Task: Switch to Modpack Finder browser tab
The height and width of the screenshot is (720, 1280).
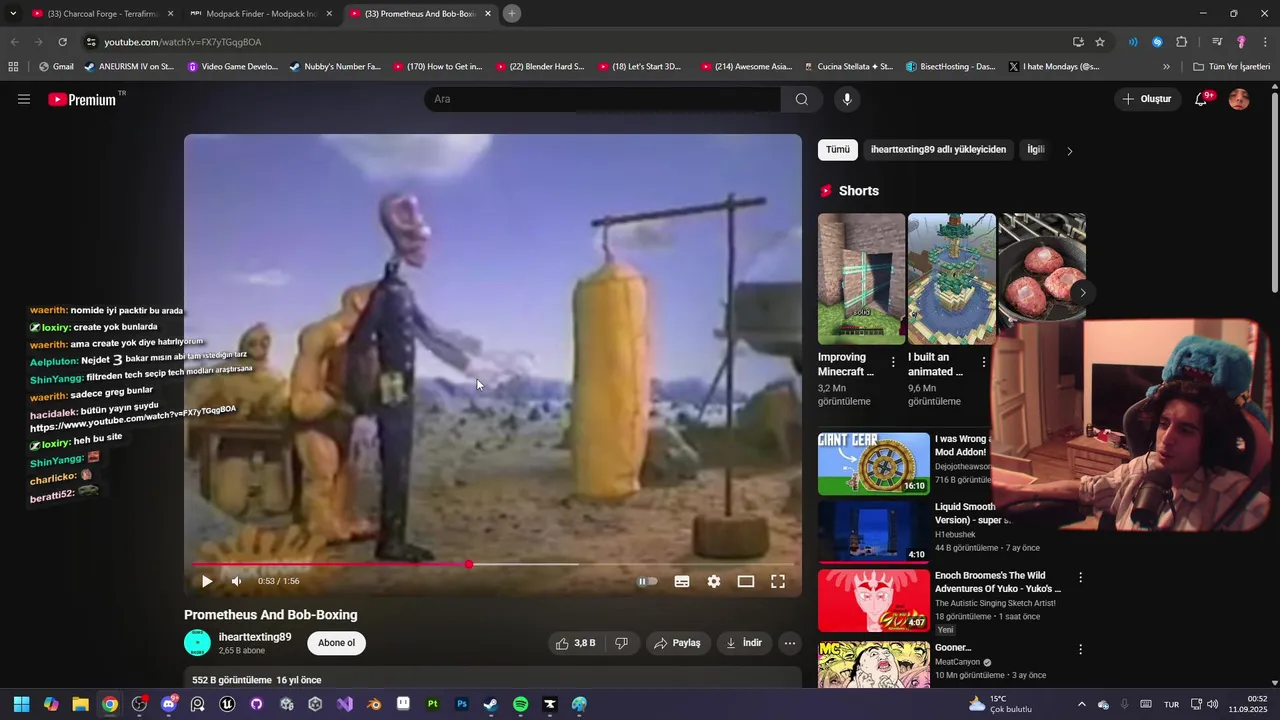Action: pos(262,14)
